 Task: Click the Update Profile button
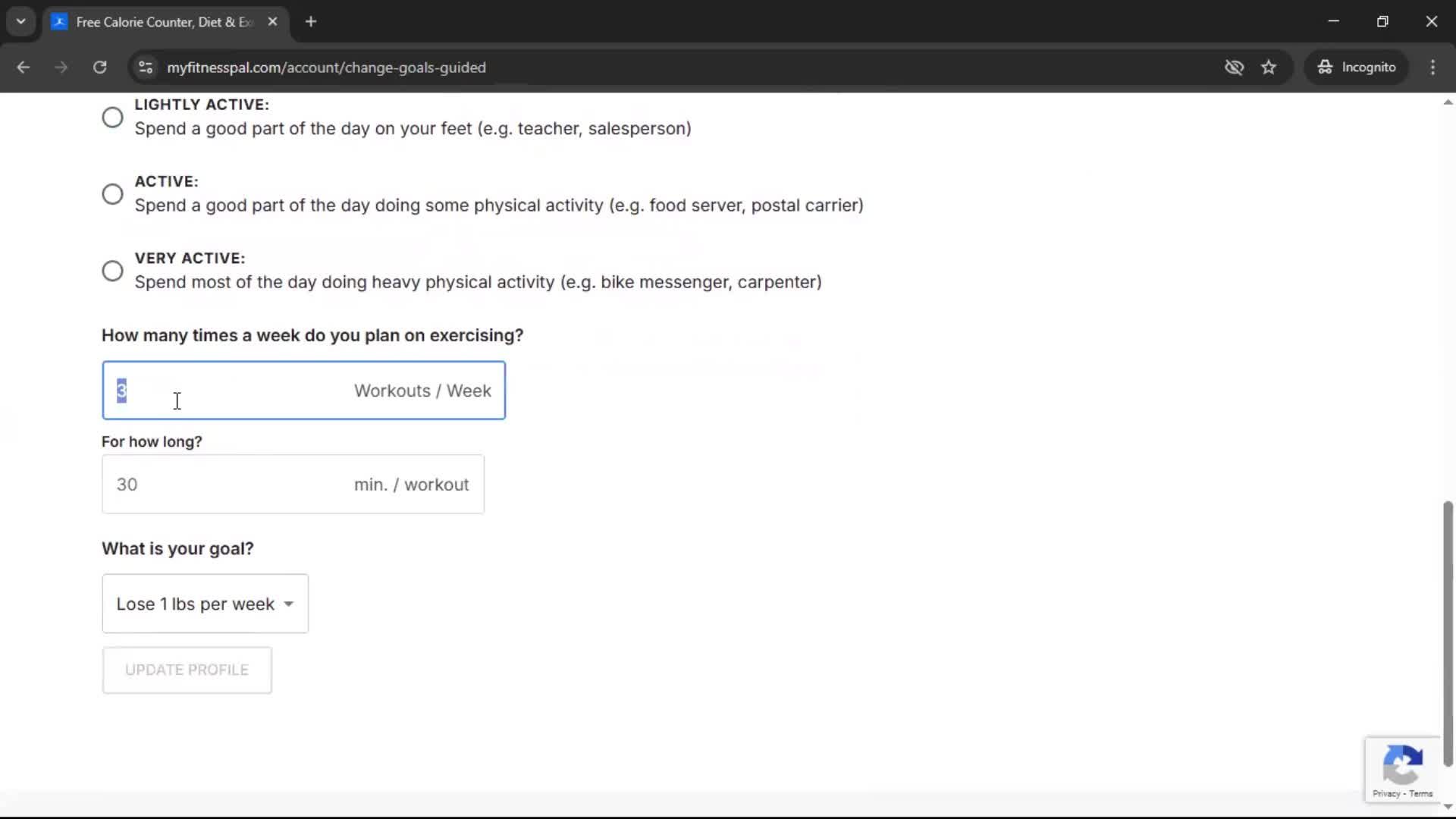[187, 670]
